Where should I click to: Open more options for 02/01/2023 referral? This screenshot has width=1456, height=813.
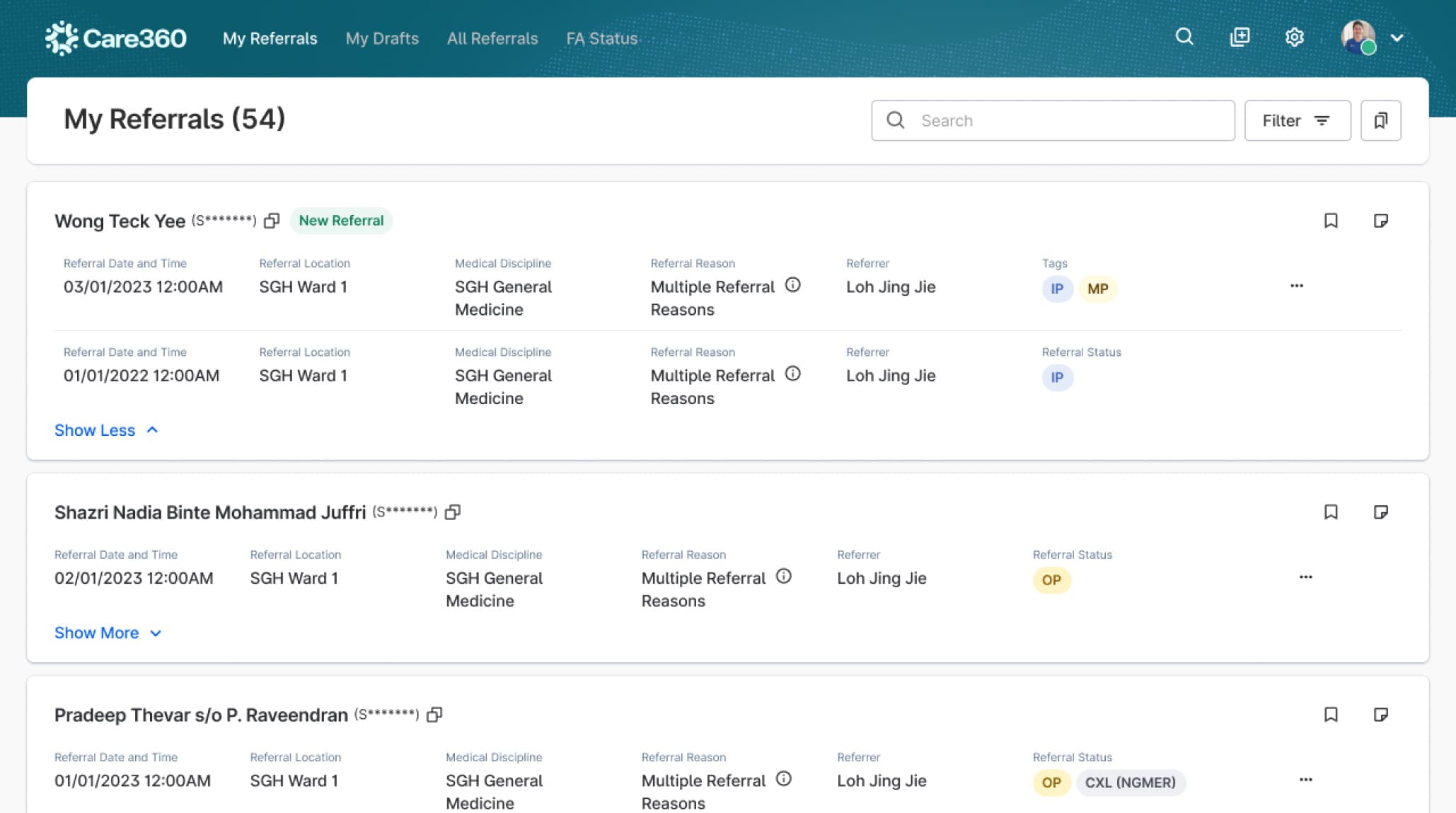click(x=1305, y=577)
